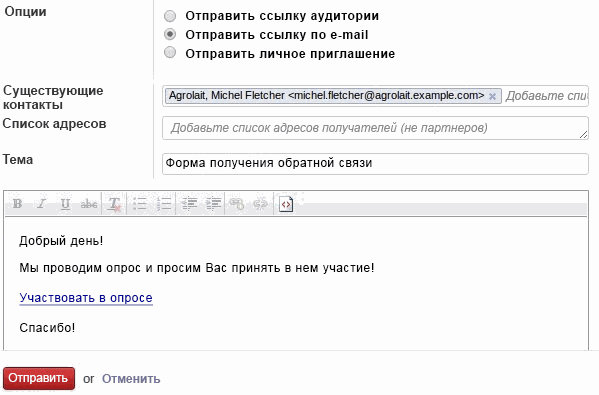Underline the selected text
The image size is (599, 395).
[65, 204]
